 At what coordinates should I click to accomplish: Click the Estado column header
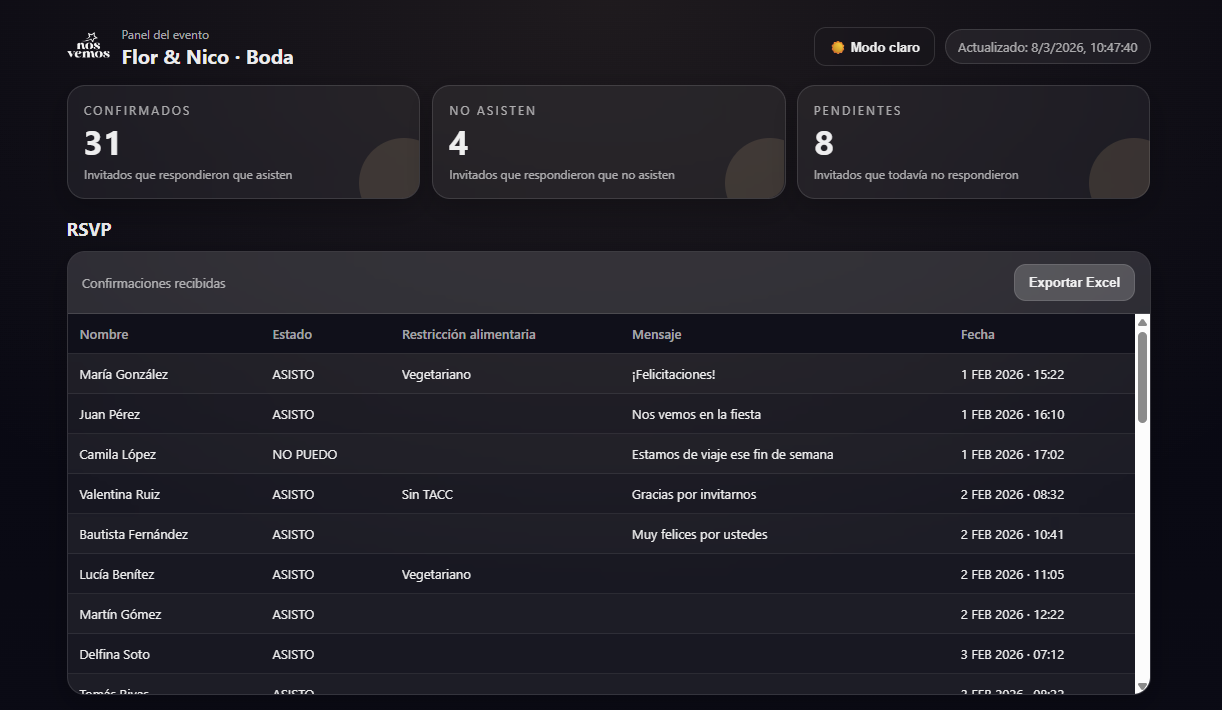[x=292, y=334]
